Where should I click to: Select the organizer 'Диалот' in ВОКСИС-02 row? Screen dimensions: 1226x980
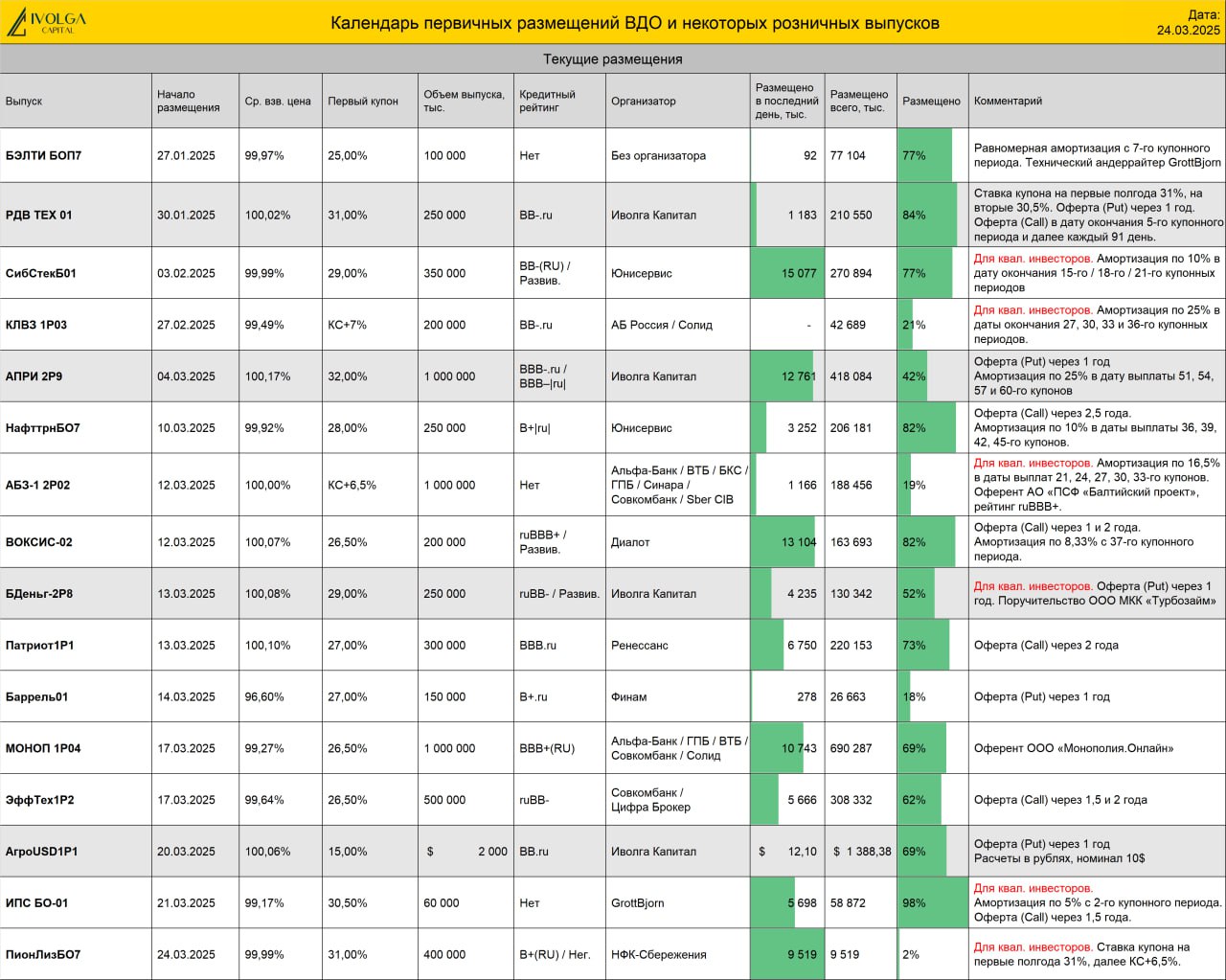[x=630, y=542]
